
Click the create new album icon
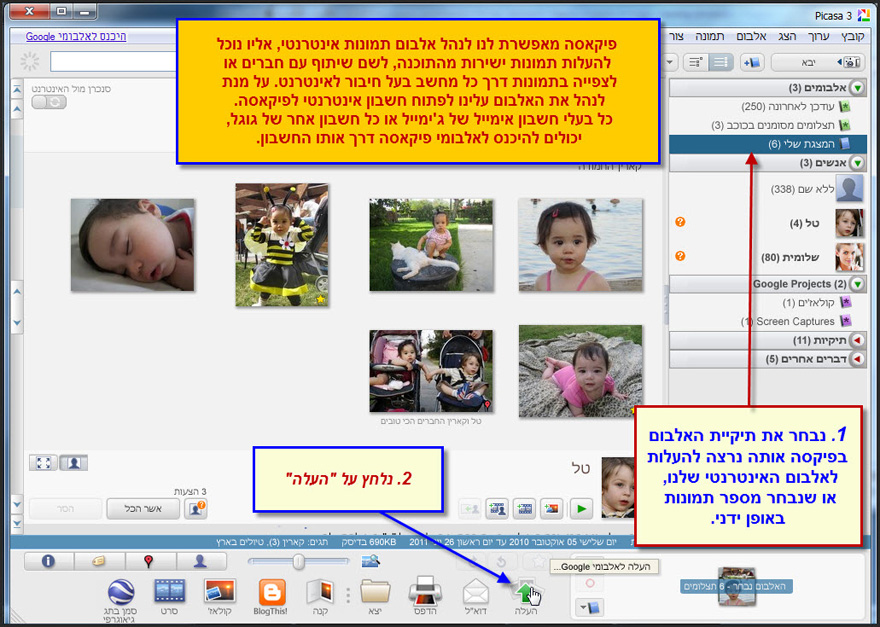pos(751,62)
